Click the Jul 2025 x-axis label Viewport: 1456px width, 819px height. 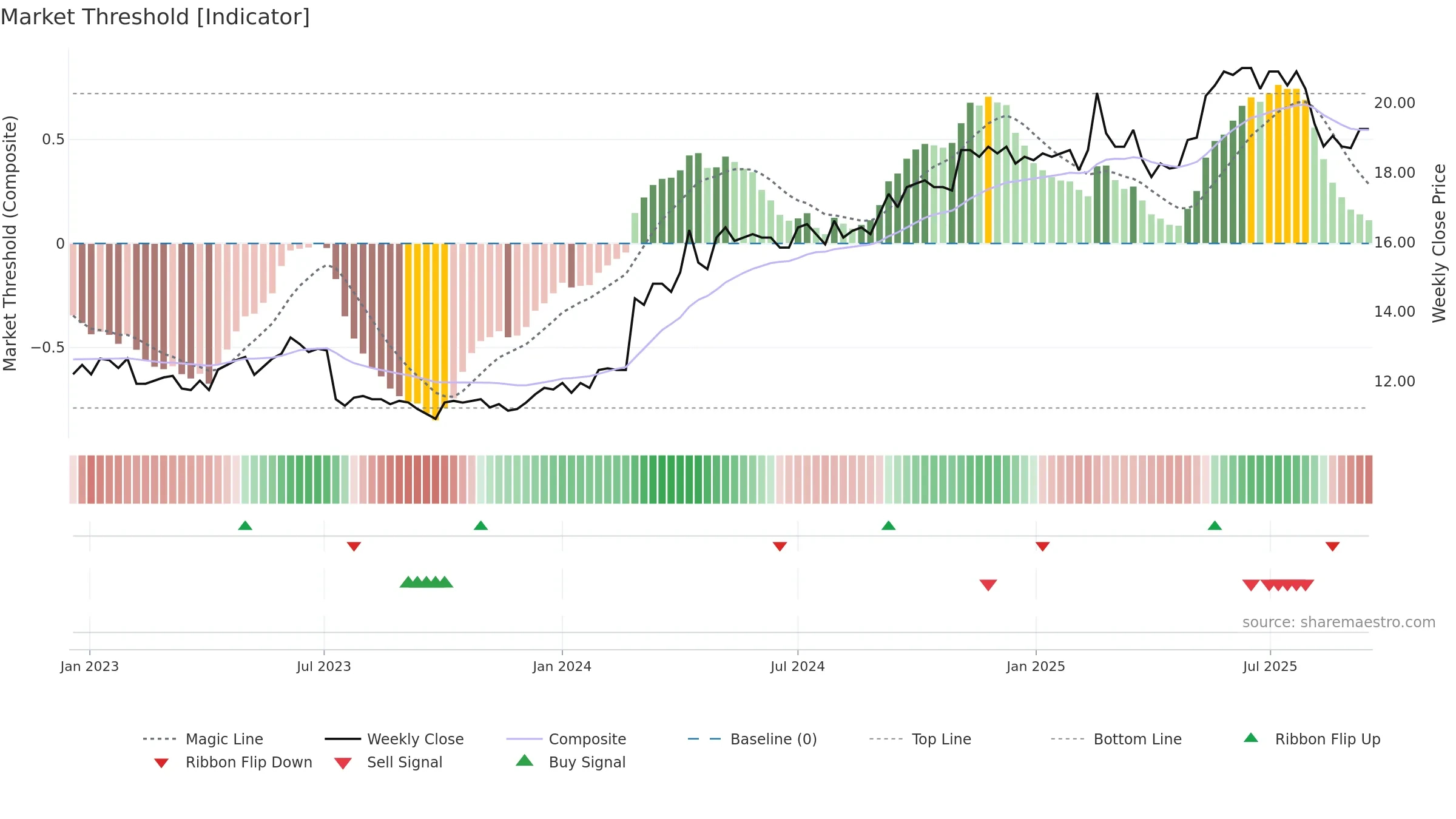[x=1270, y=666]
